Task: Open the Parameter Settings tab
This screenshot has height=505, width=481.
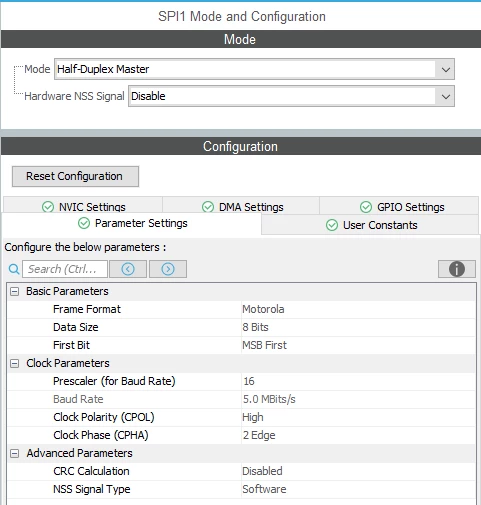Action: click(x=132, y=223)
